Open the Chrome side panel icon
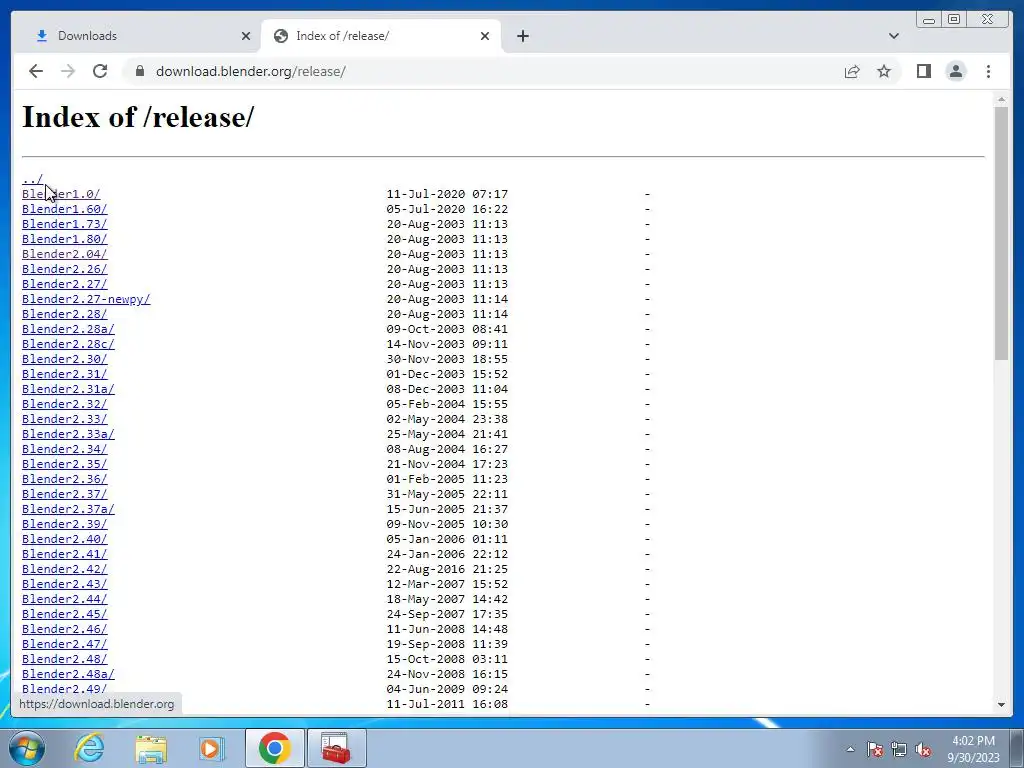The image size is (1024, 768). click(x=923, y=71)
